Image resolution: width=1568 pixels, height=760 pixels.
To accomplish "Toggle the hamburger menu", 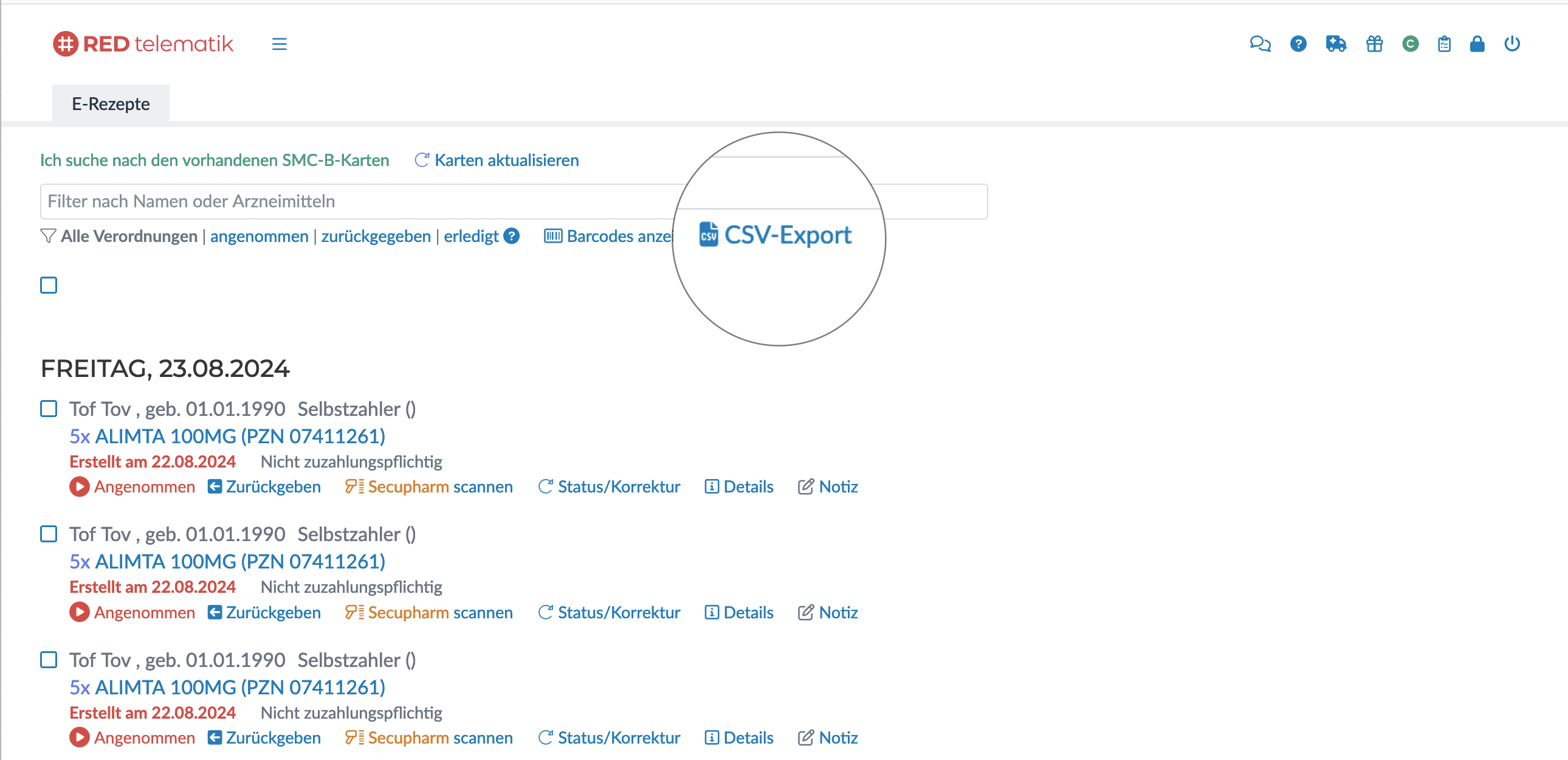I will (x=280, y=44).
